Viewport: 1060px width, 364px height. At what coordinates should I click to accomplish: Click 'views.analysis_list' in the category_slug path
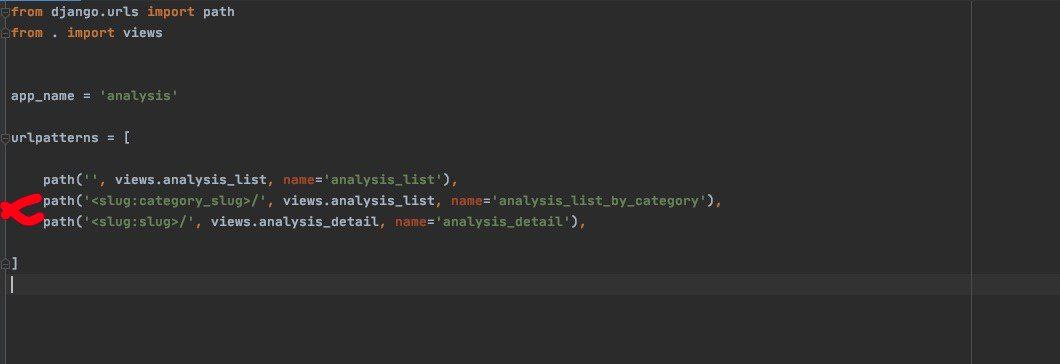[x=358, y=201]
